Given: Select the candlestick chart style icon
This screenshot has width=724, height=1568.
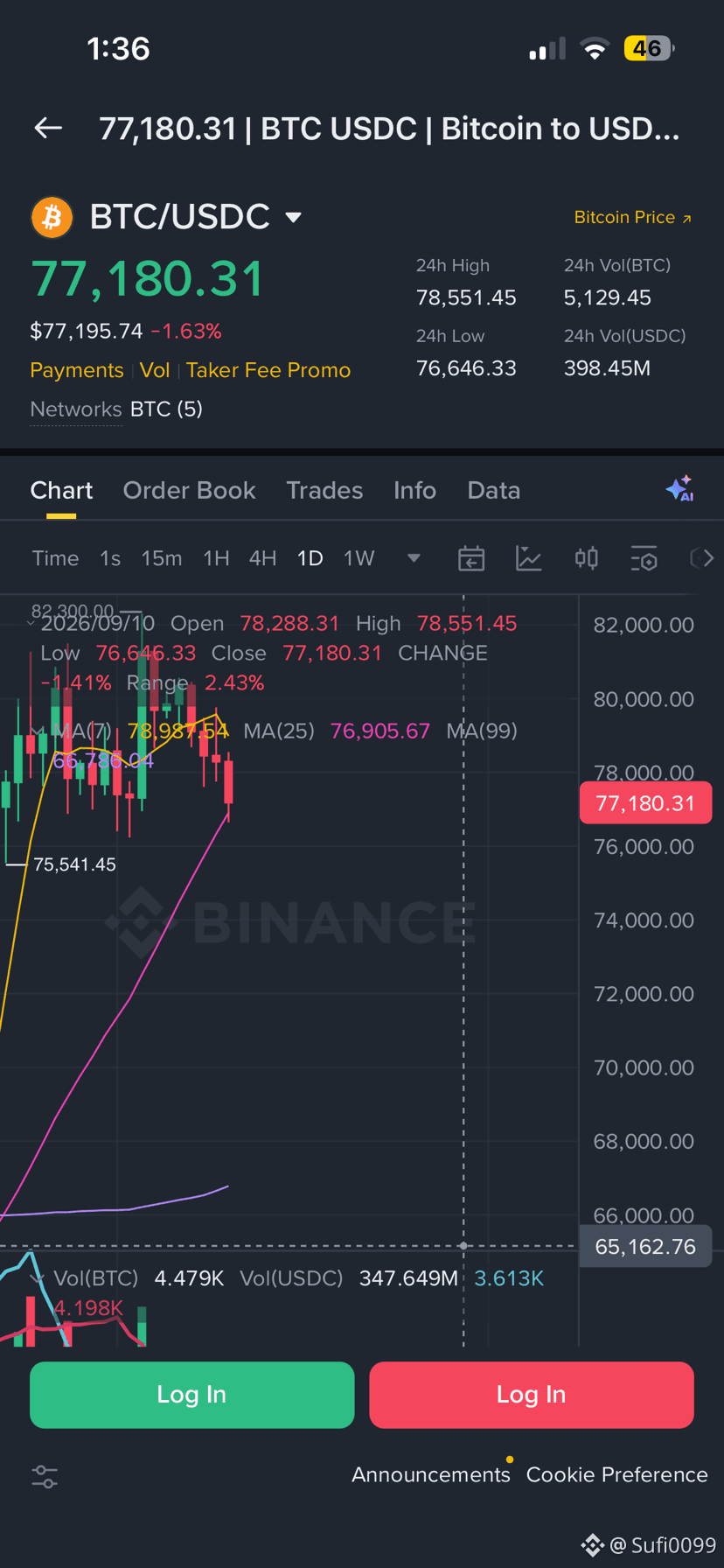Looking at the screenshot, I should (x=587, y=558).
